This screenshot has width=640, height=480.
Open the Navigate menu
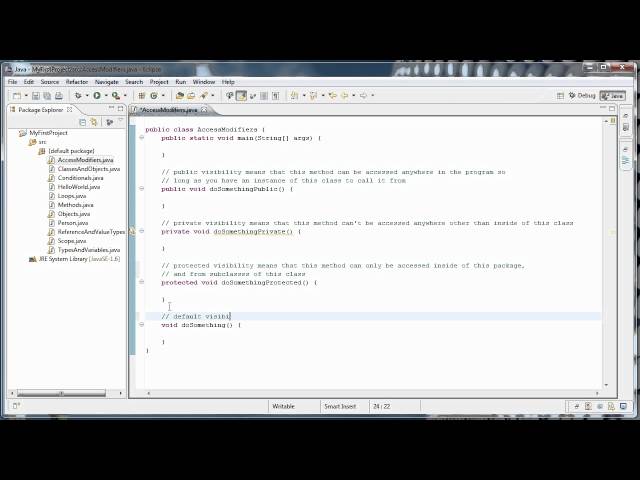[x=107, y=82]
